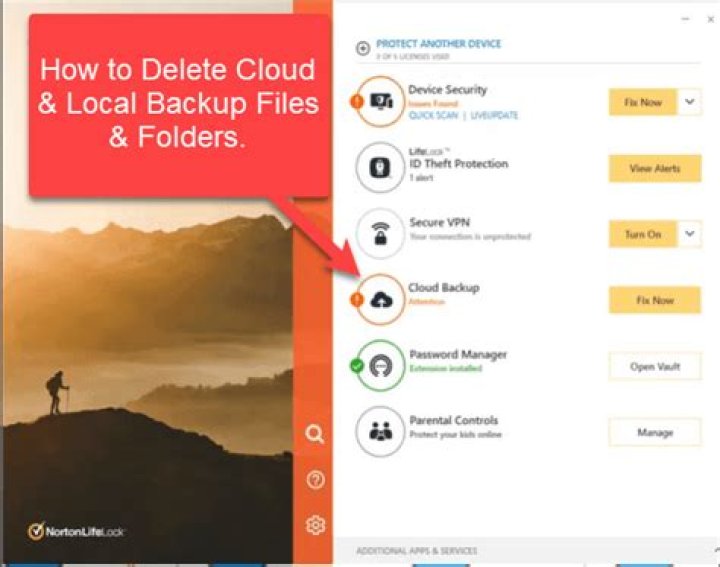Viewport: 720px width, 567px height.
Task: Open the help question mark icon
Action: pos(315,480)
